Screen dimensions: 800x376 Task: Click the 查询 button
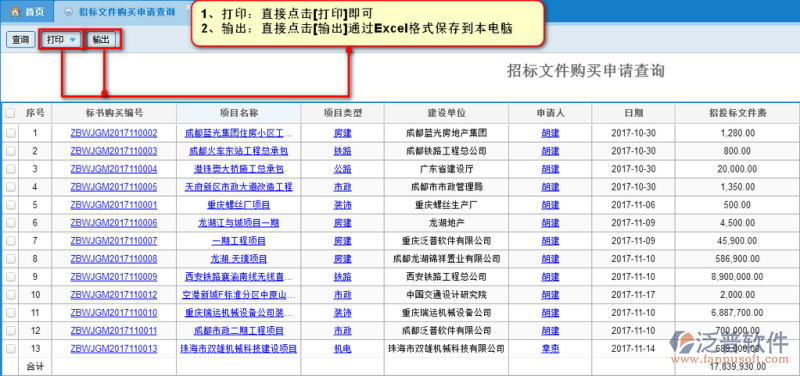20,40
